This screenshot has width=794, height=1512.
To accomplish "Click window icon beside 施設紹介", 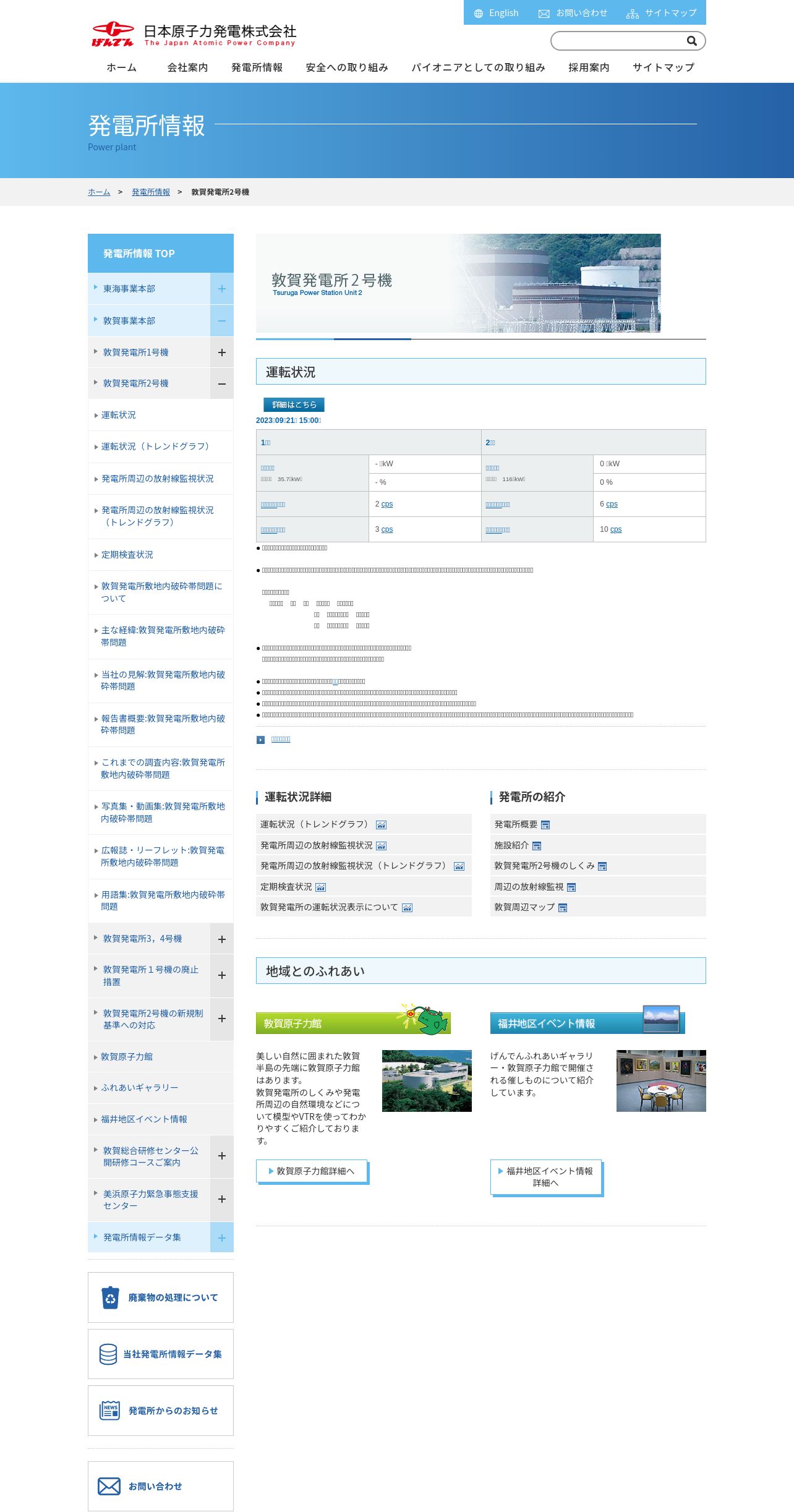I will [537, 846].
